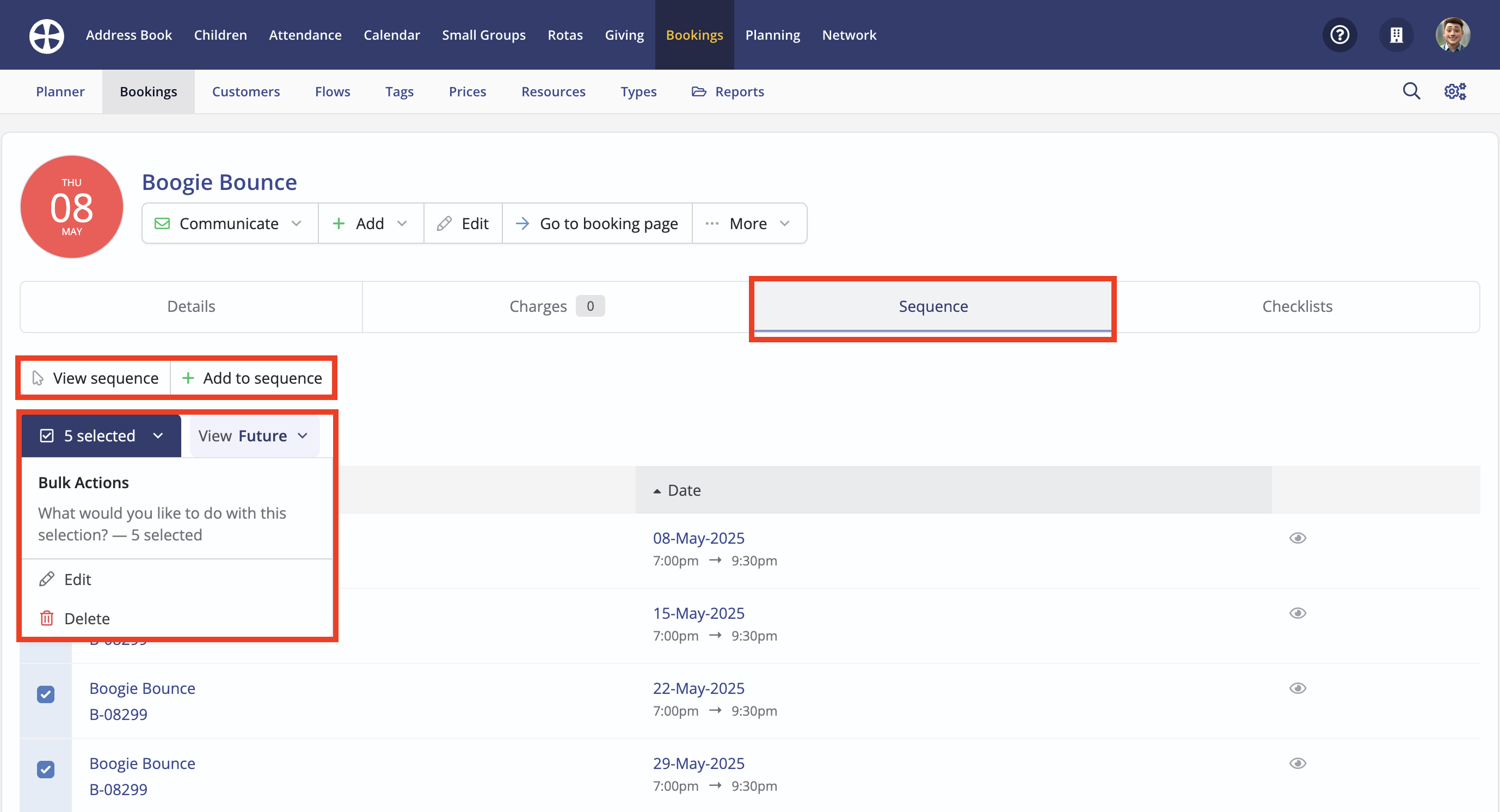This screenshot has width=1500, height=812.
Task: Click the building organisation icon
Action: (1396, 35)
